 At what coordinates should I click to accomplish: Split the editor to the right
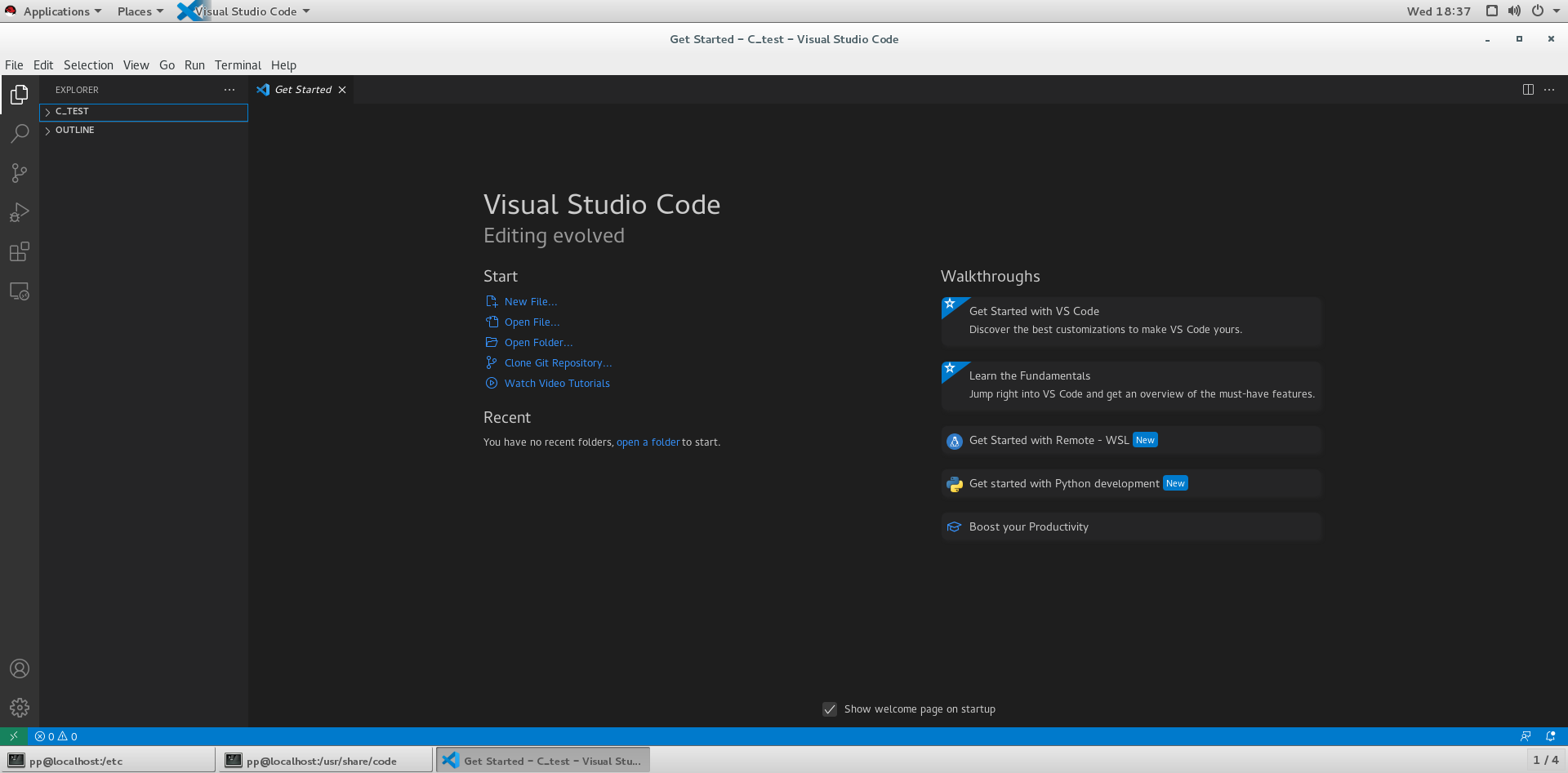[x=1528, y=90]
